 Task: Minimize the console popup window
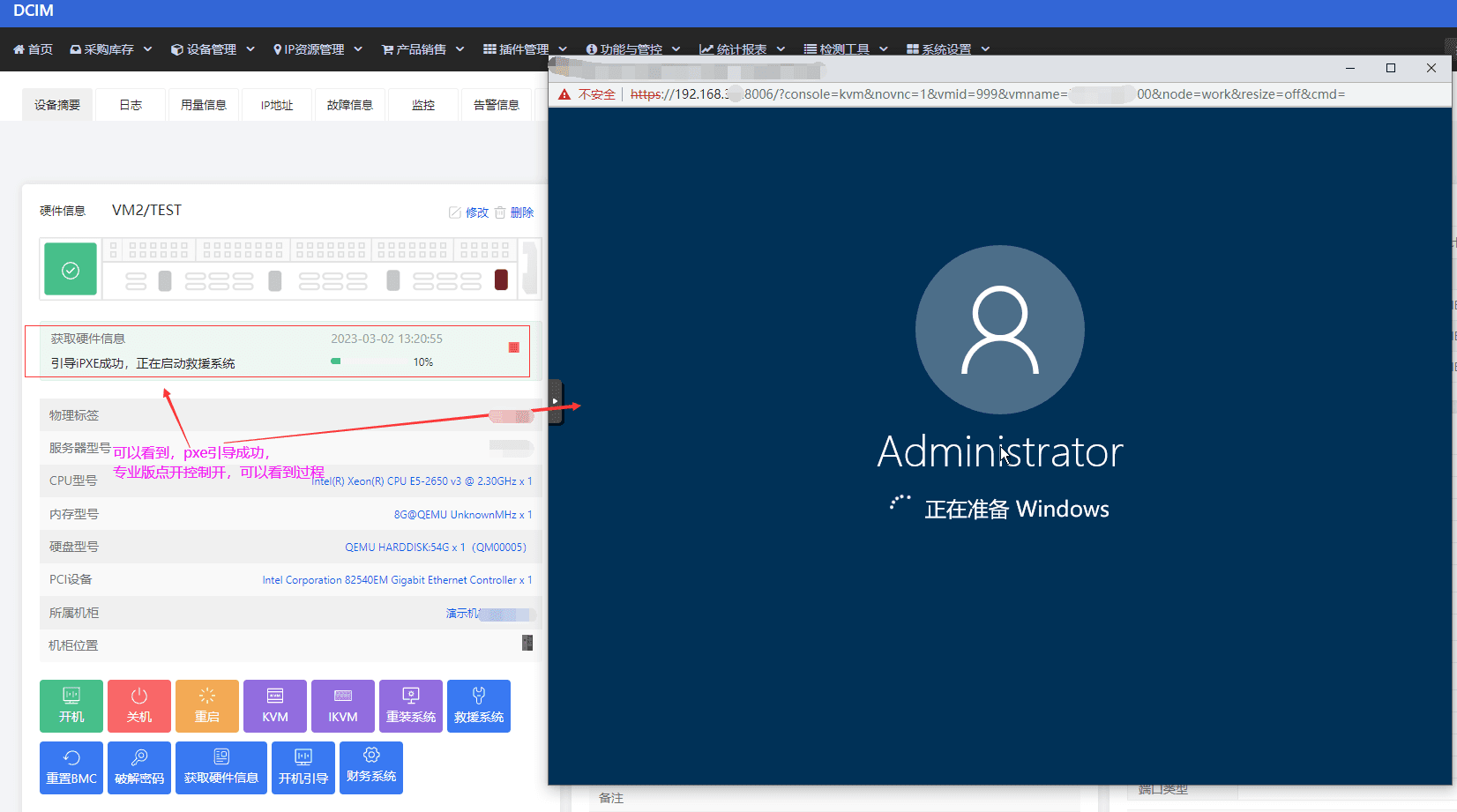click(1350, 68)
